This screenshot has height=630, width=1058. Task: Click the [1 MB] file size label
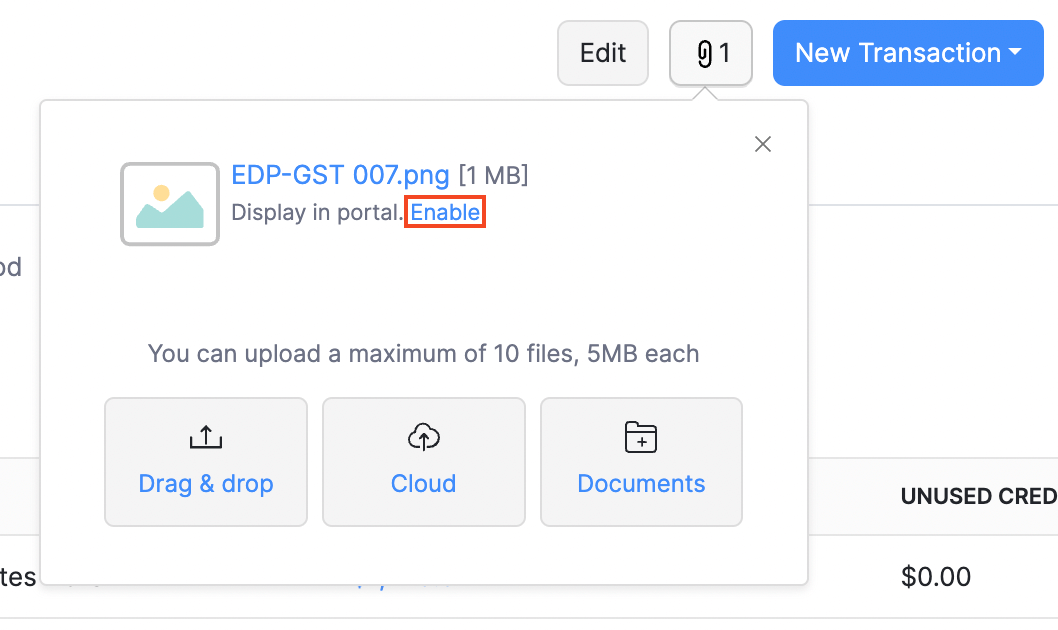click(x=493, y=176)
